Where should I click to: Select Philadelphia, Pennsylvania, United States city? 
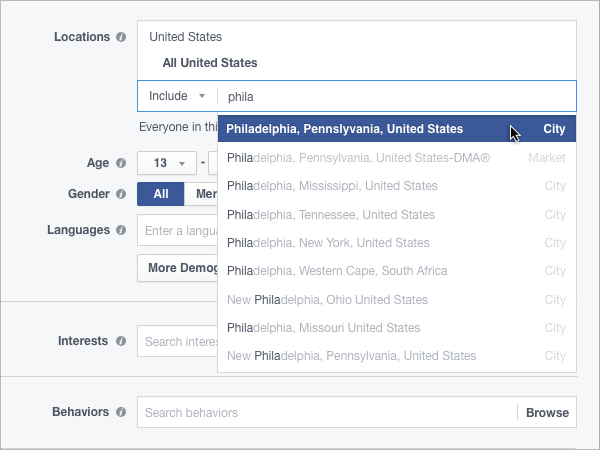[x=397, y=129]
